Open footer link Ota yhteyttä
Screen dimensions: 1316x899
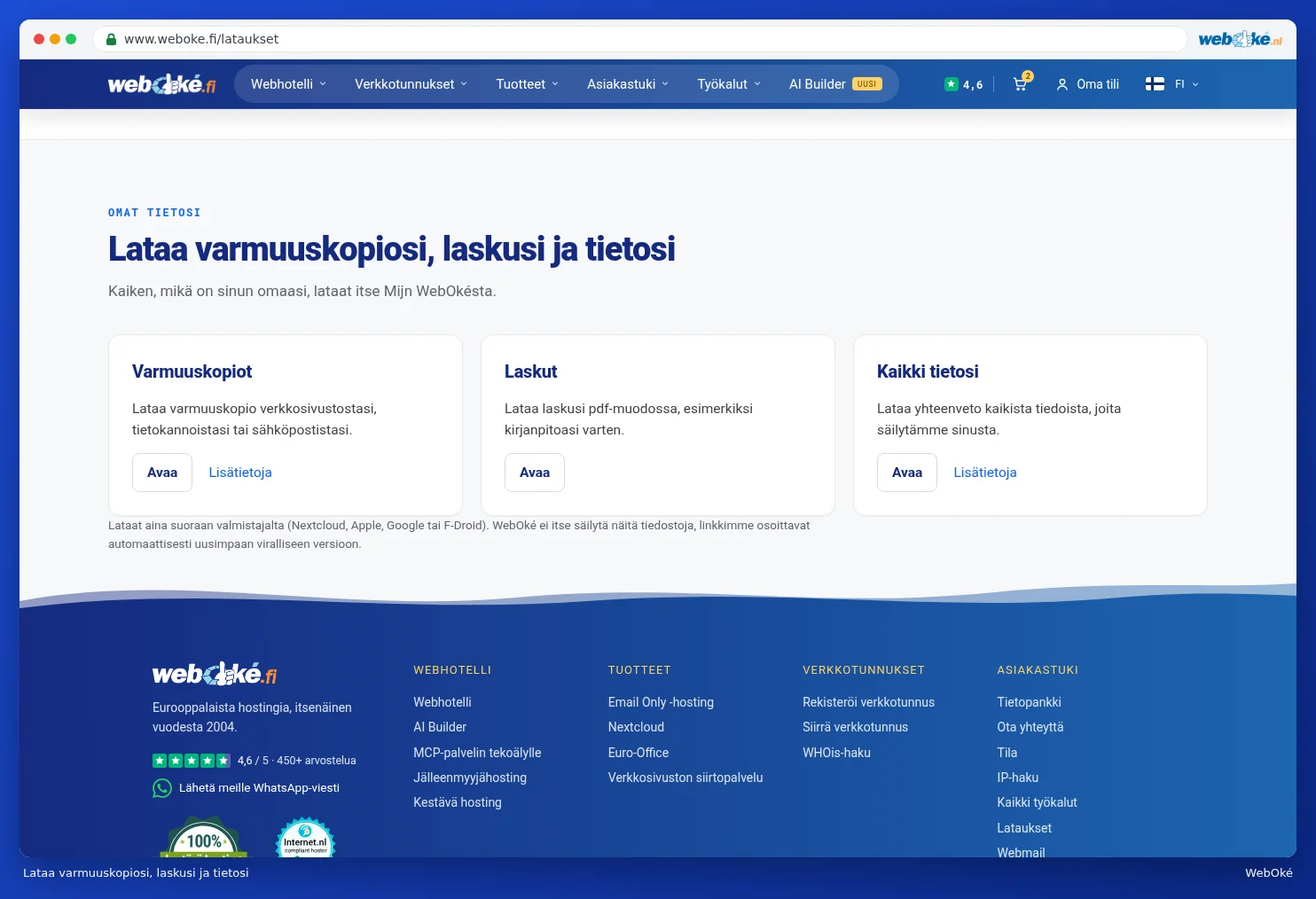pos(1030,727)
